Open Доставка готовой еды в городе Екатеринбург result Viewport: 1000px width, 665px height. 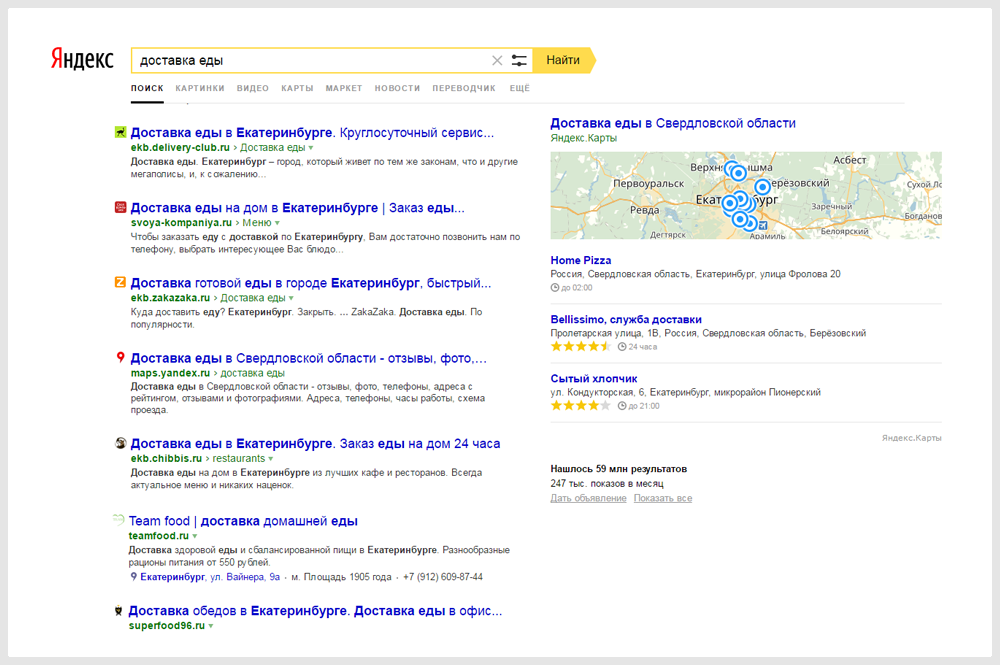[x=311, y=283]
